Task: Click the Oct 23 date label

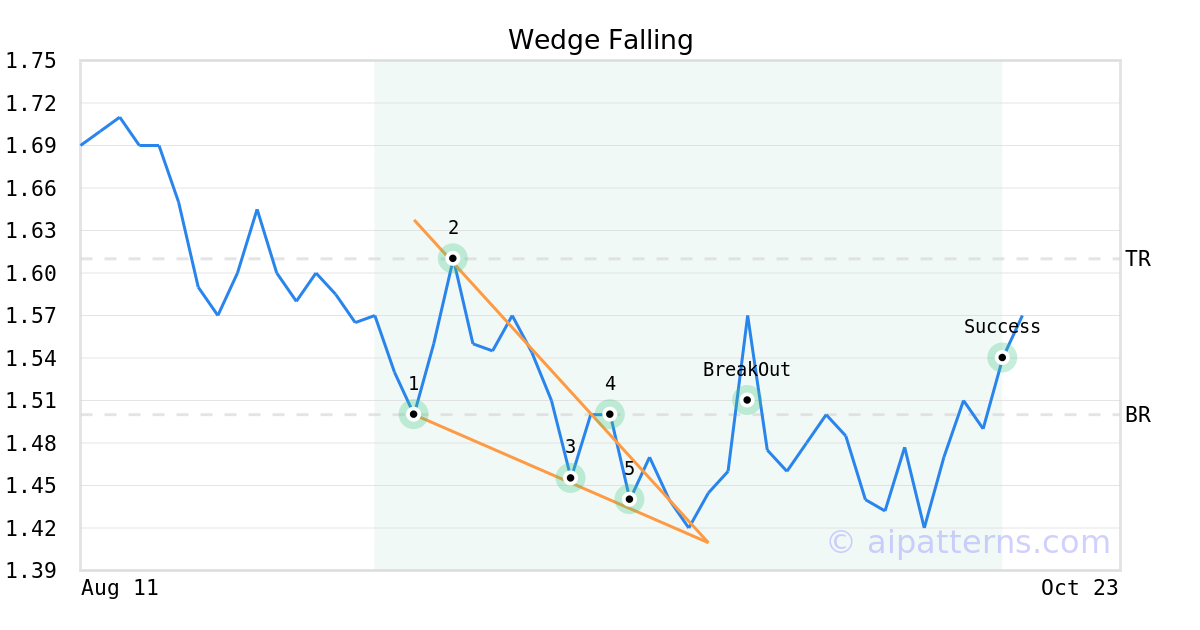Action: (x=1079, y=588)
